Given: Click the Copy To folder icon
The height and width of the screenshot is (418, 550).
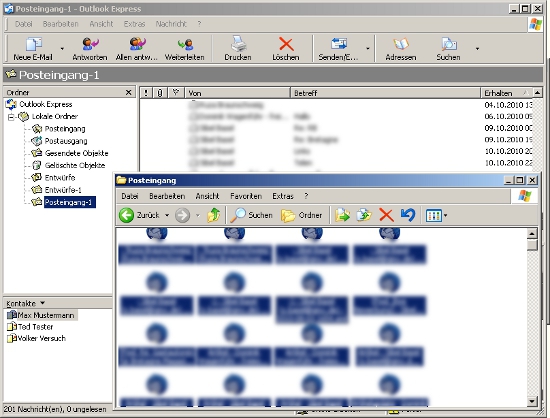Looking at the screenshot, I should point(364,215).
